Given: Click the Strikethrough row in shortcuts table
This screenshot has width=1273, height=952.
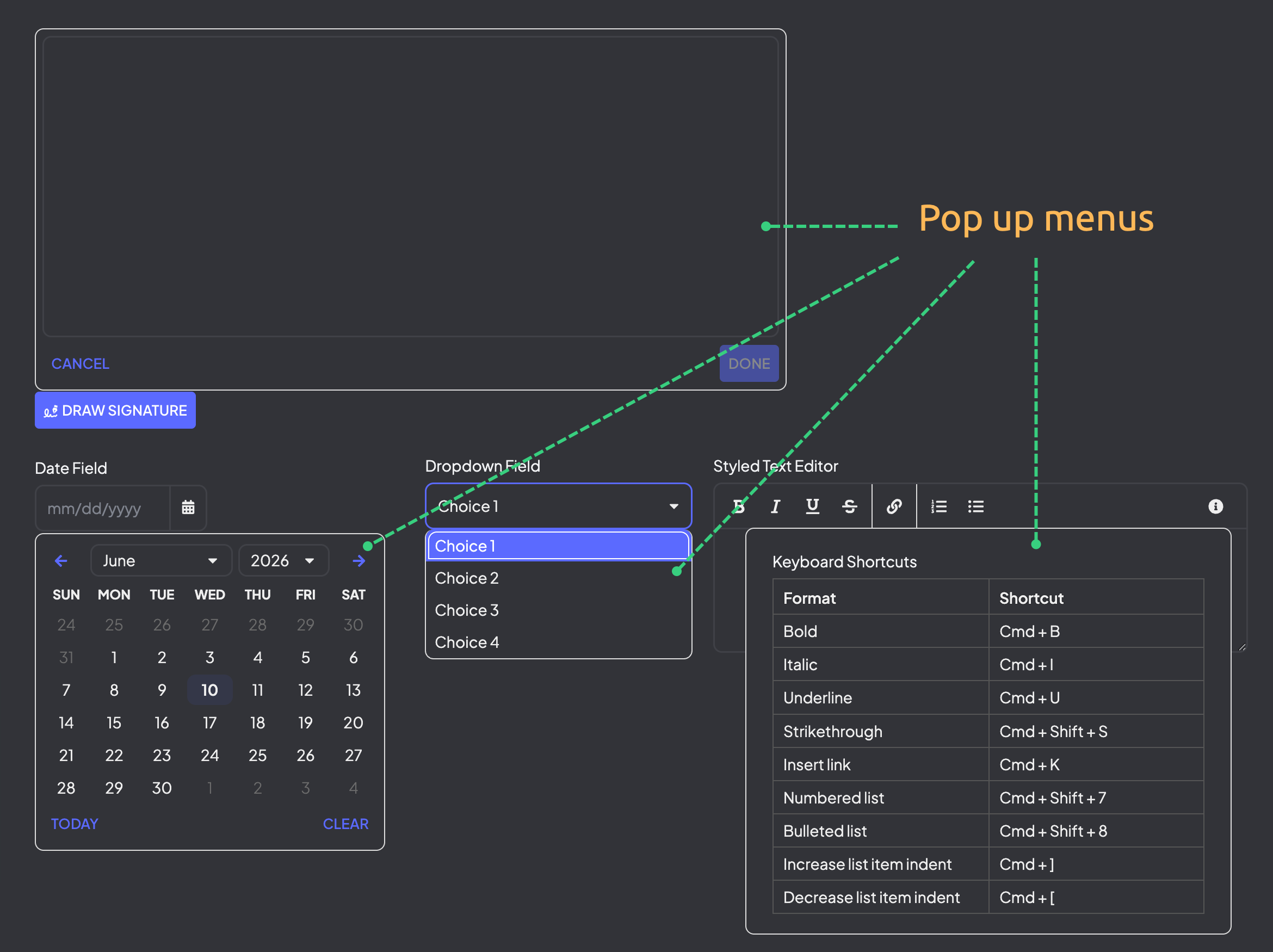Looking at the screenshot, I should click(x=988, y=732).
